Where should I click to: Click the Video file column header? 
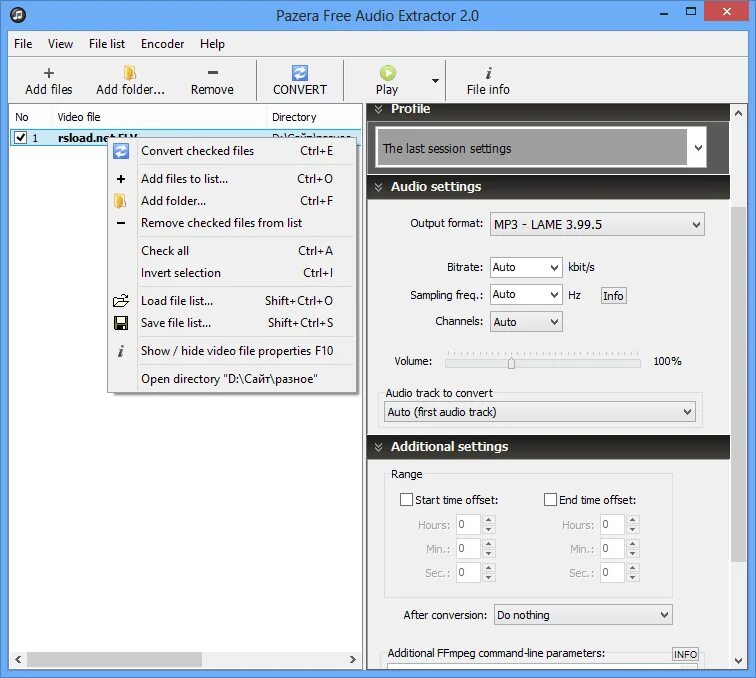pos(159,117)
